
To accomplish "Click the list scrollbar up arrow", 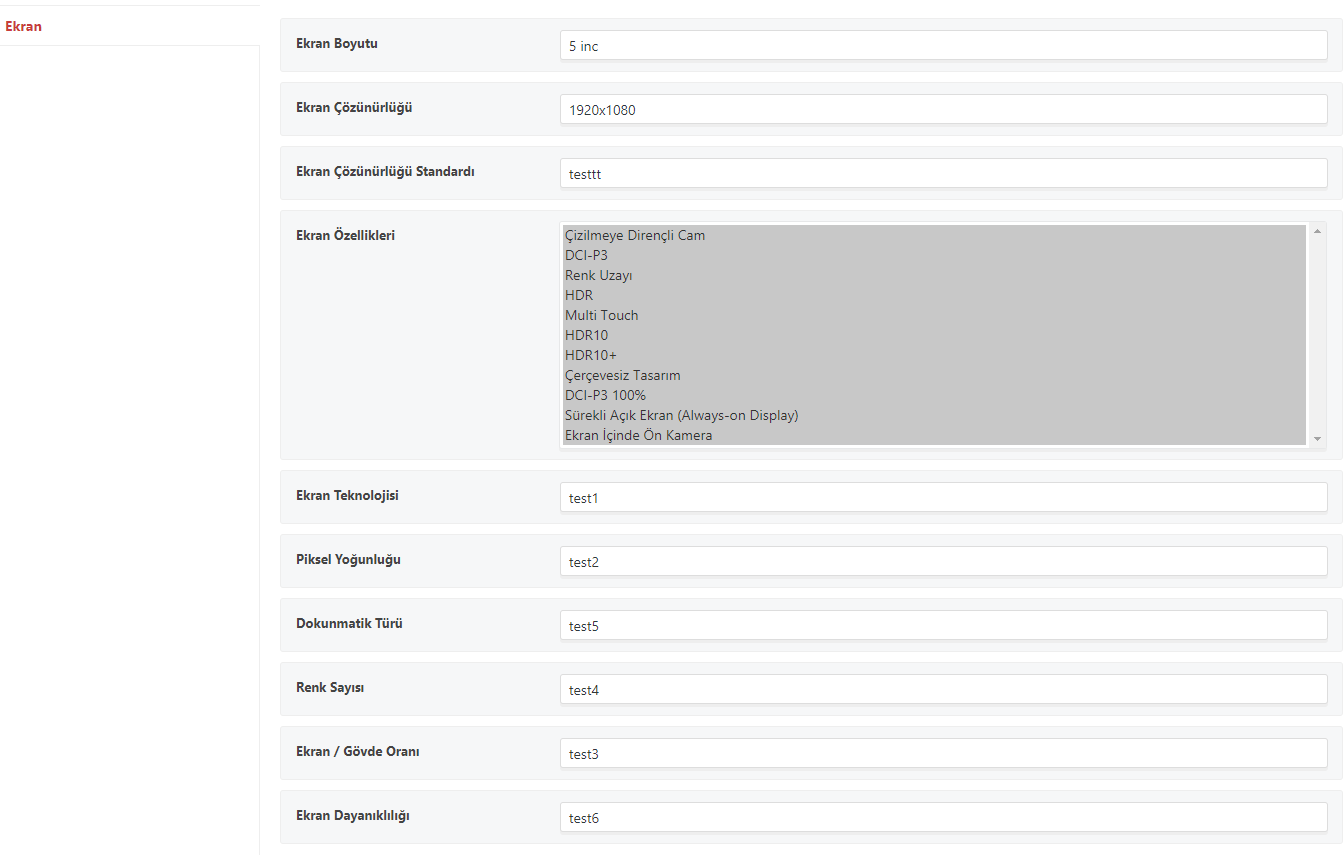I will coord(1317,232).
